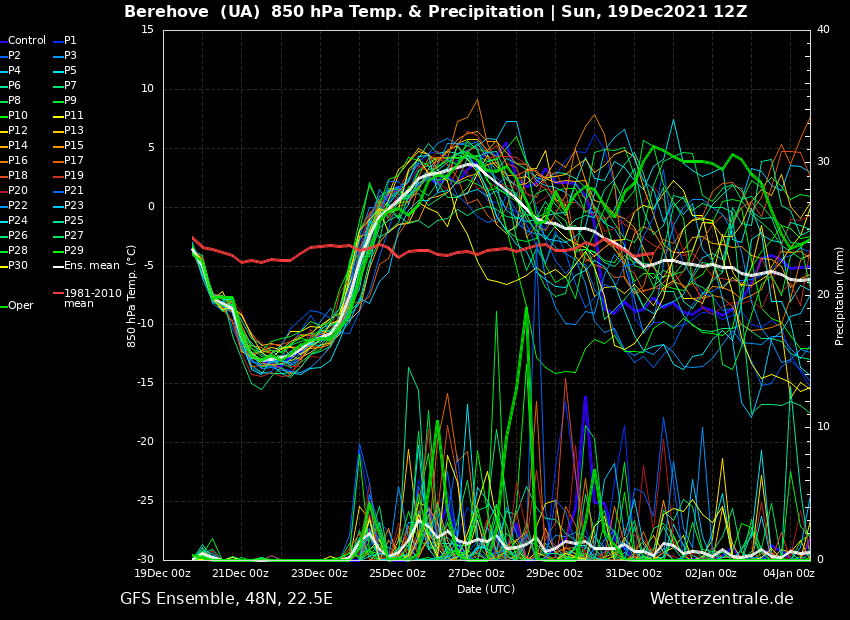Click the Control legend entry
This screenshot has width=850, height=620.
[x=26, y=41]
